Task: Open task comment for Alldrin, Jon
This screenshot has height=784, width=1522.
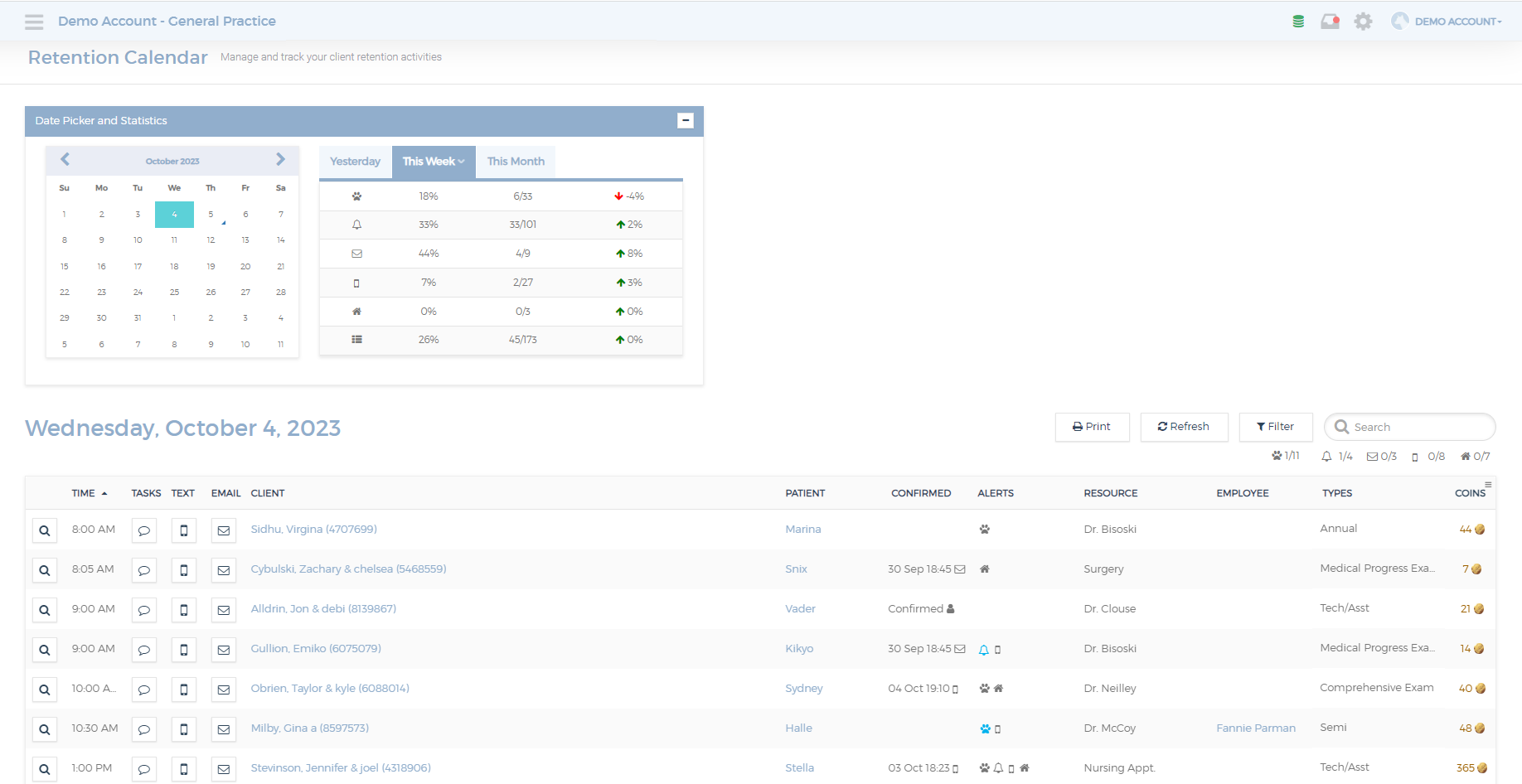Action: (x=144, y=610)
